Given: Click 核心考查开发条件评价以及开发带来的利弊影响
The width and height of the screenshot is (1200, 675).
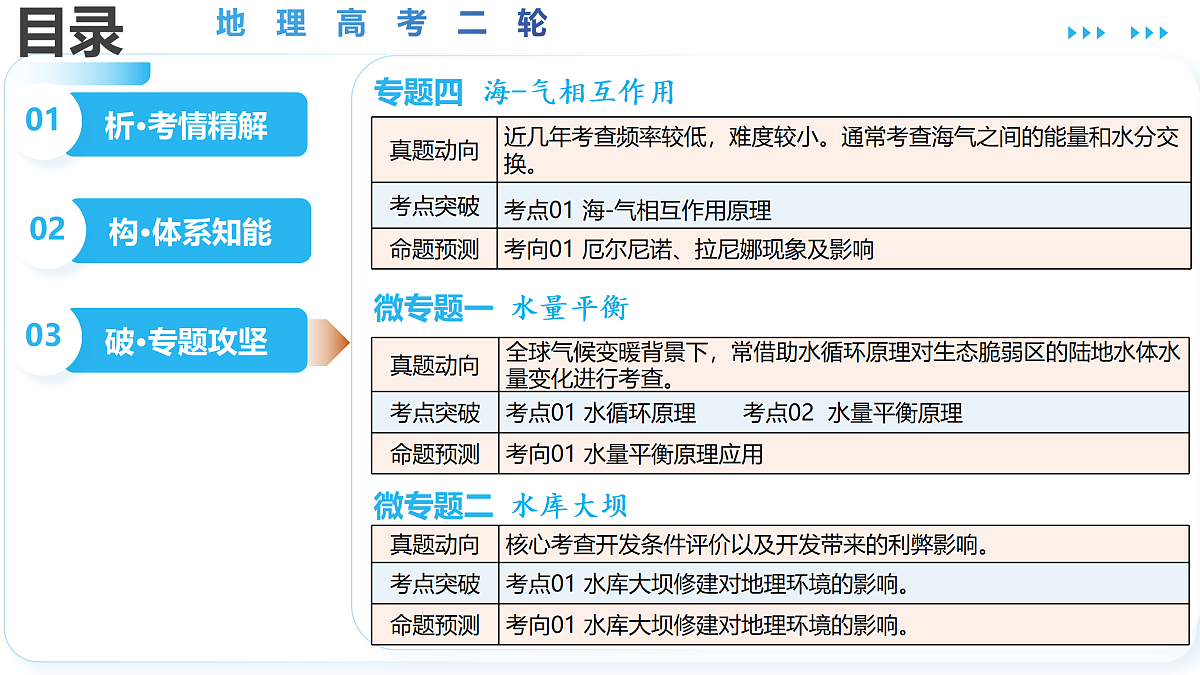Looking at the screenshot, I should (x=749, y=545).
